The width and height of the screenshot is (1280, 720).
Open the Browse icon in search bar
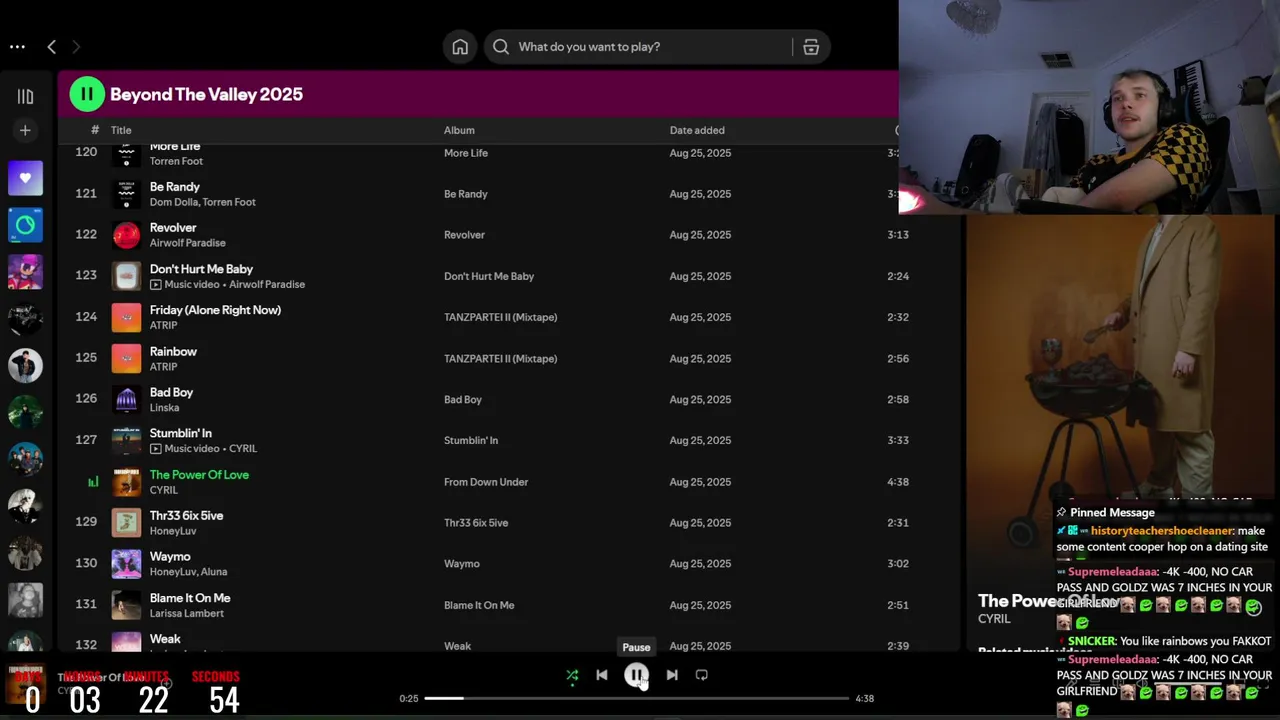click(x=811, y=47)
